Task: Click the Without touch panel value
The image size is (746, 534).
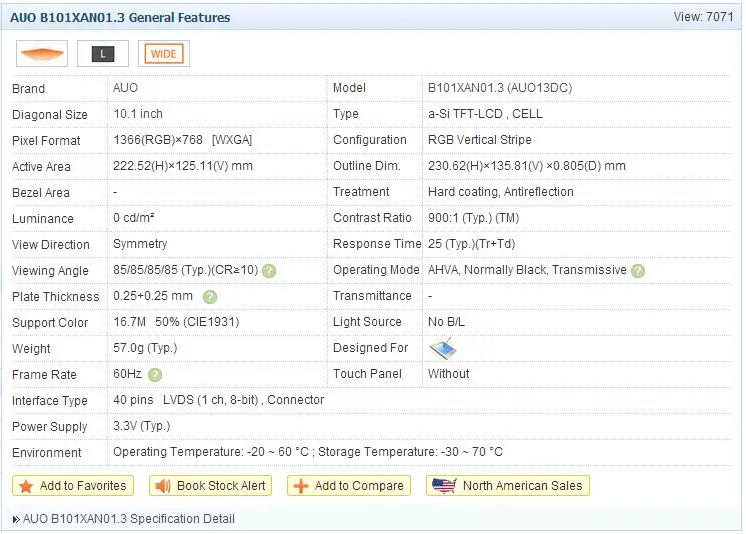Action: (x=449, y=374)
